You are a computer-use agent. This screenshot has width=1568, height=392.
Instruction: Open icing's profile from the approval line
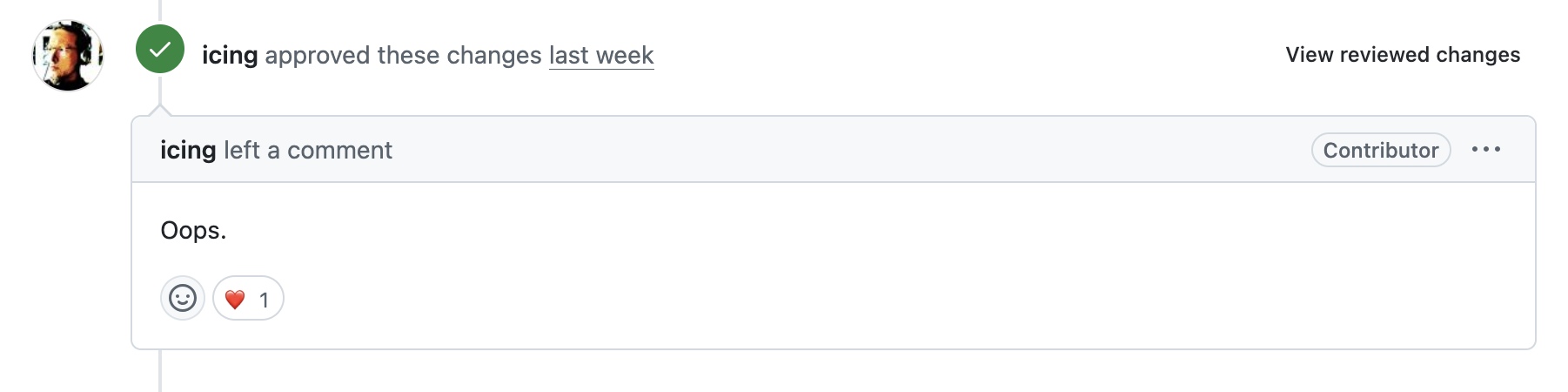coord(230,55)
